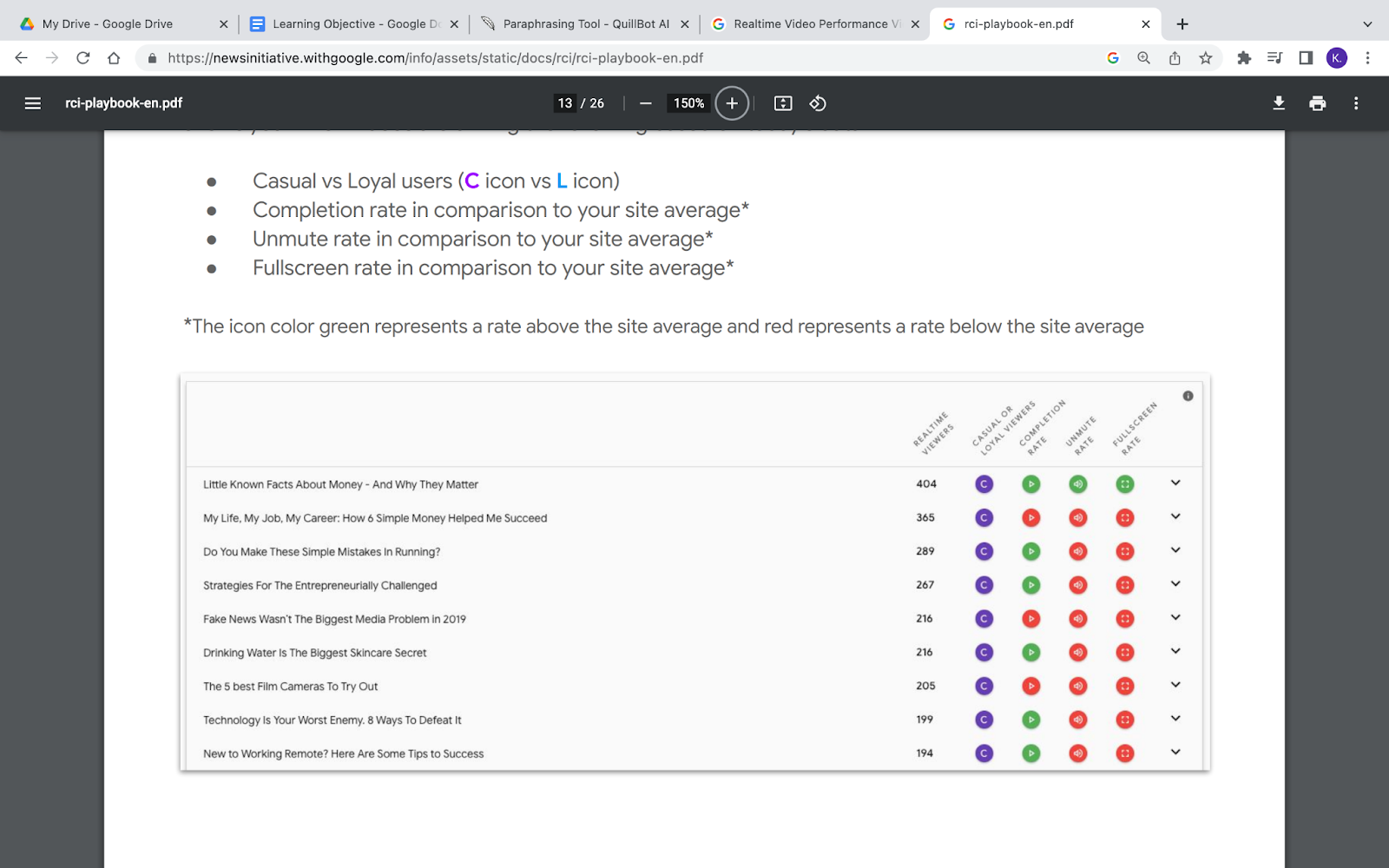This screenshot has height=868, width=1389.
Task: Open a new browser tab
Action: pyautogui.click(x=1182, y=24)
